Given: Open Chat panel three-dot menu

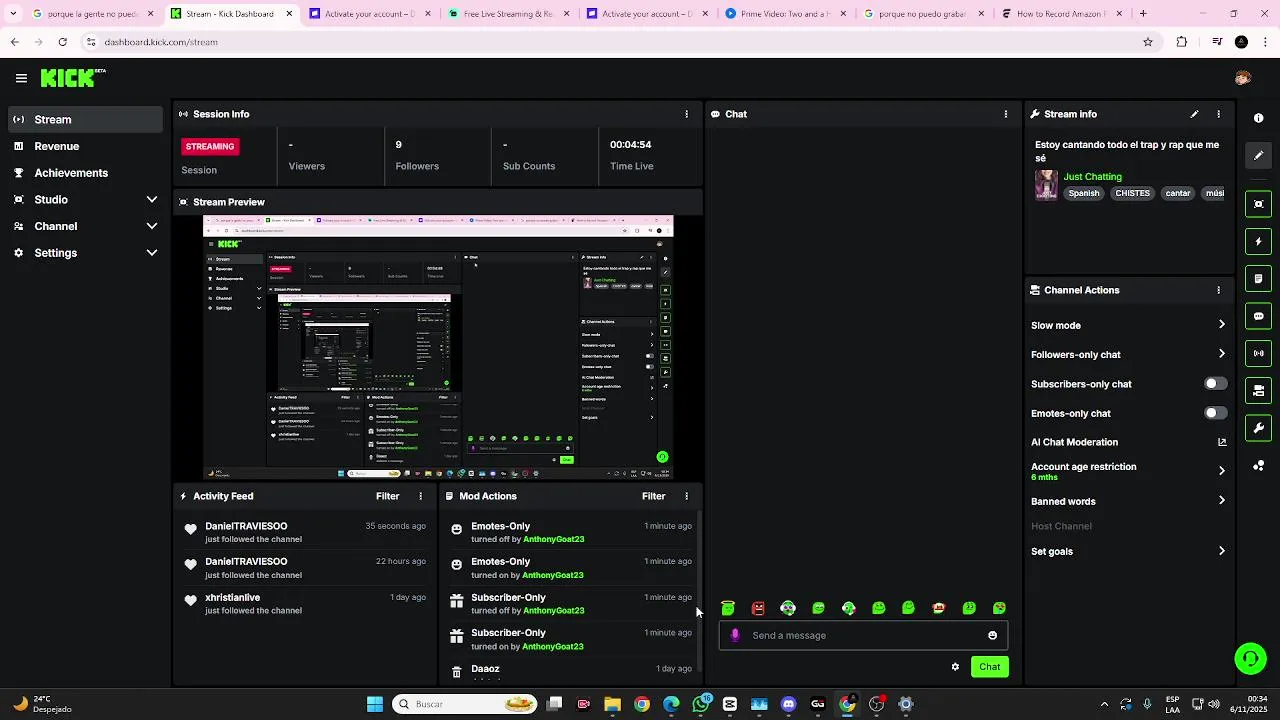Looking at the screenshot, I should click(x=1006, y=114).
